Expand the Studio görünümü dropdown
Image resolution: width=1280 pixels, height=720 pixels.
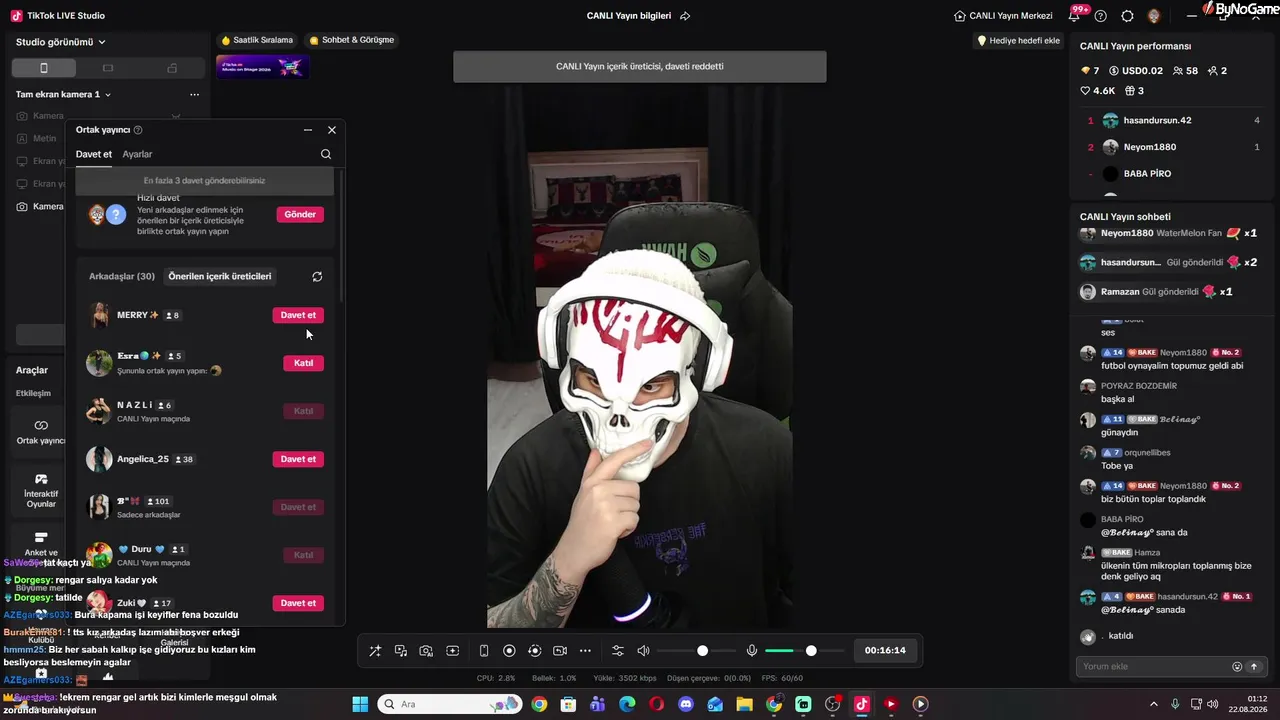point(61,42)
